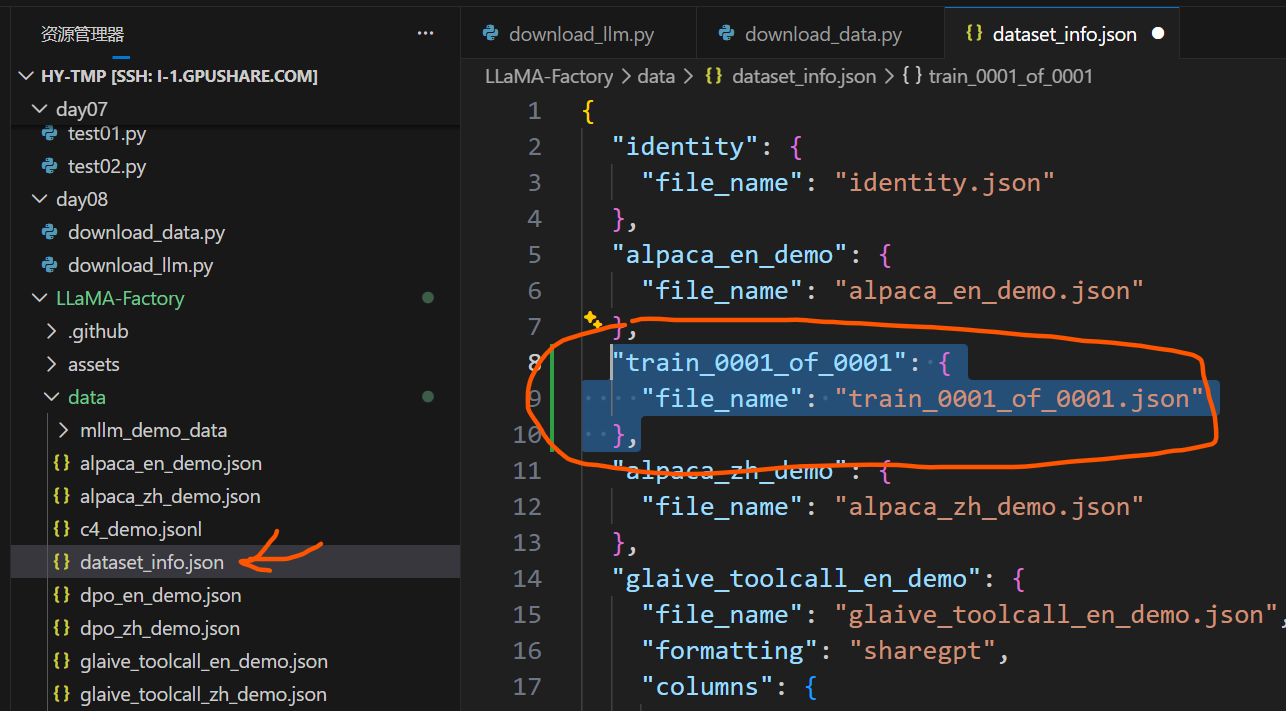Open c4_demo.jsonl from the tree
This screenshot has width=1286, height=711.
click(x=141, y=529)
